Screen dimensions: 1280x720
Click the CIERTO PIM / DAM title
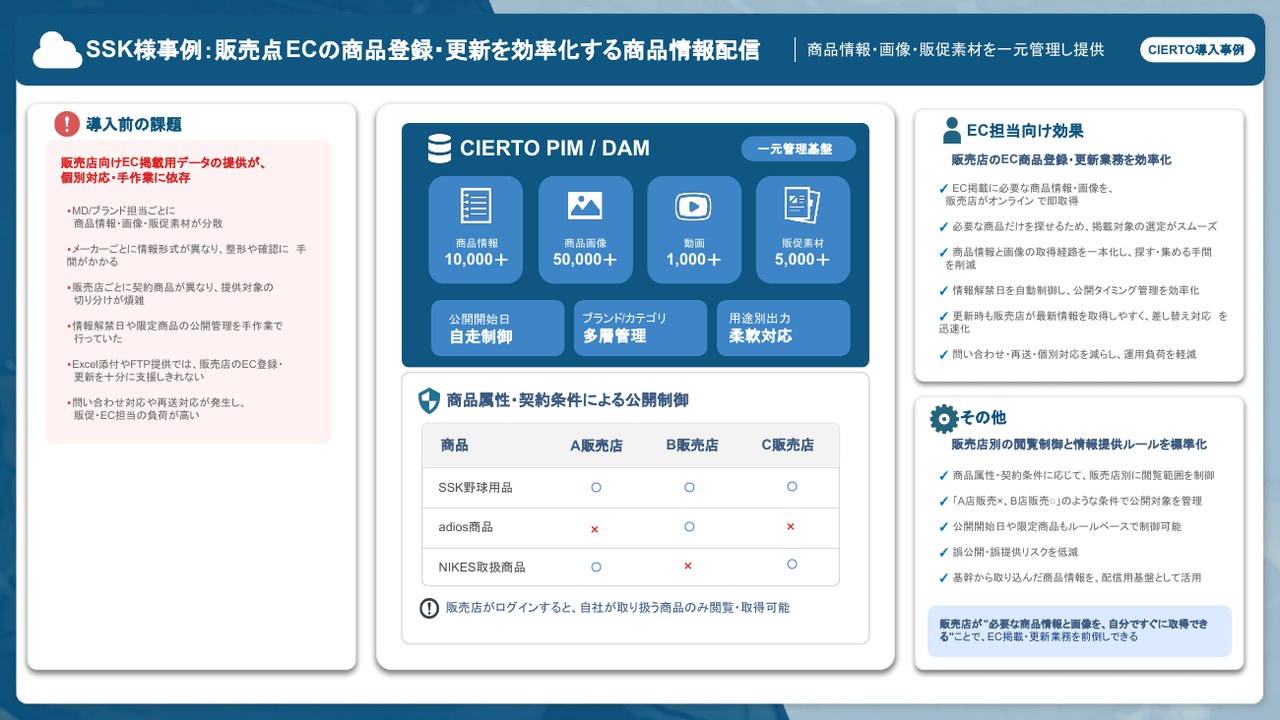coord(554,149)
